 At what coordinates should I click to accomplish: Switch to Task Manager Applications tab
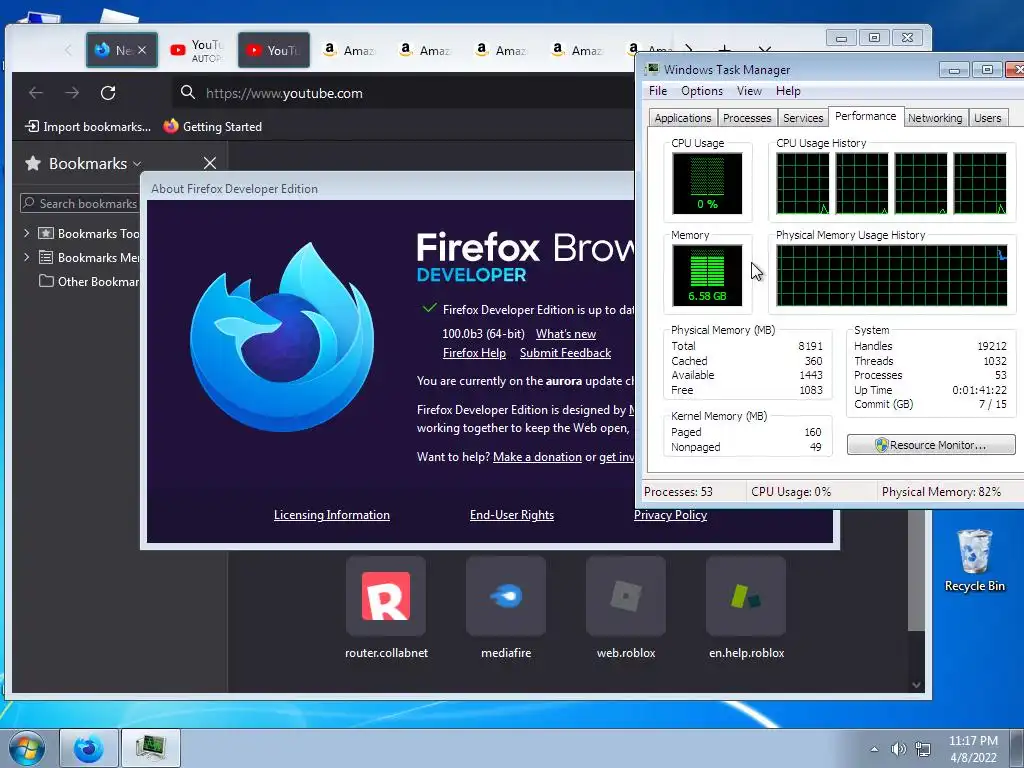[x=682, y=118]
